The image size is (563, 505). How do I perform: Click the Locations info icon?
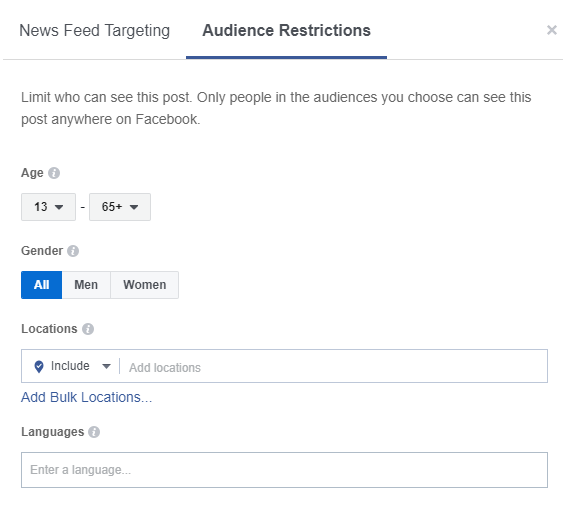(x=88, y=329)
